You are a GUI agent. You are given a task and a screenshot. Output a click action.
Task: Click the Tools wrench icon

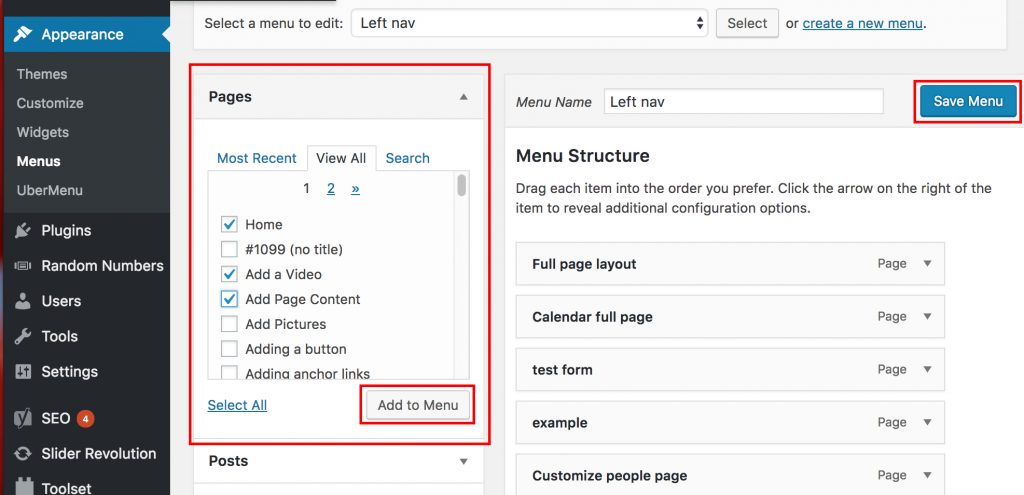tap(22, 336)
